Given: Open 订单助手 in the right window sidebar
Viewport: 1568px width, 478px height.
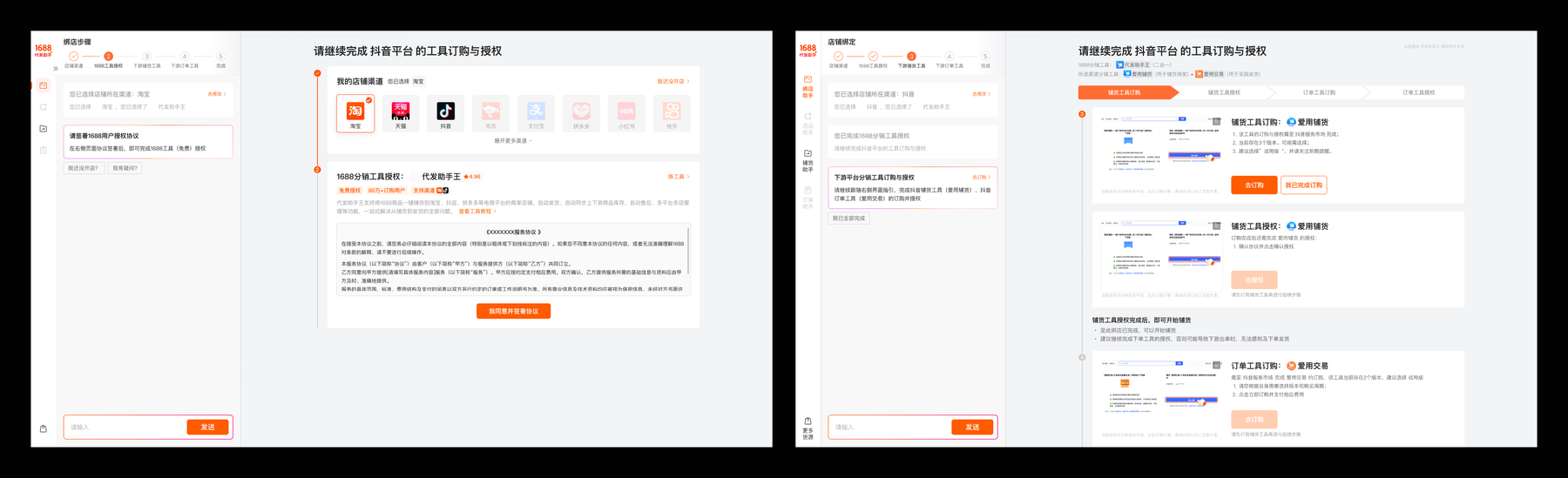Looking at the screenshot, I should click(808, 198).
